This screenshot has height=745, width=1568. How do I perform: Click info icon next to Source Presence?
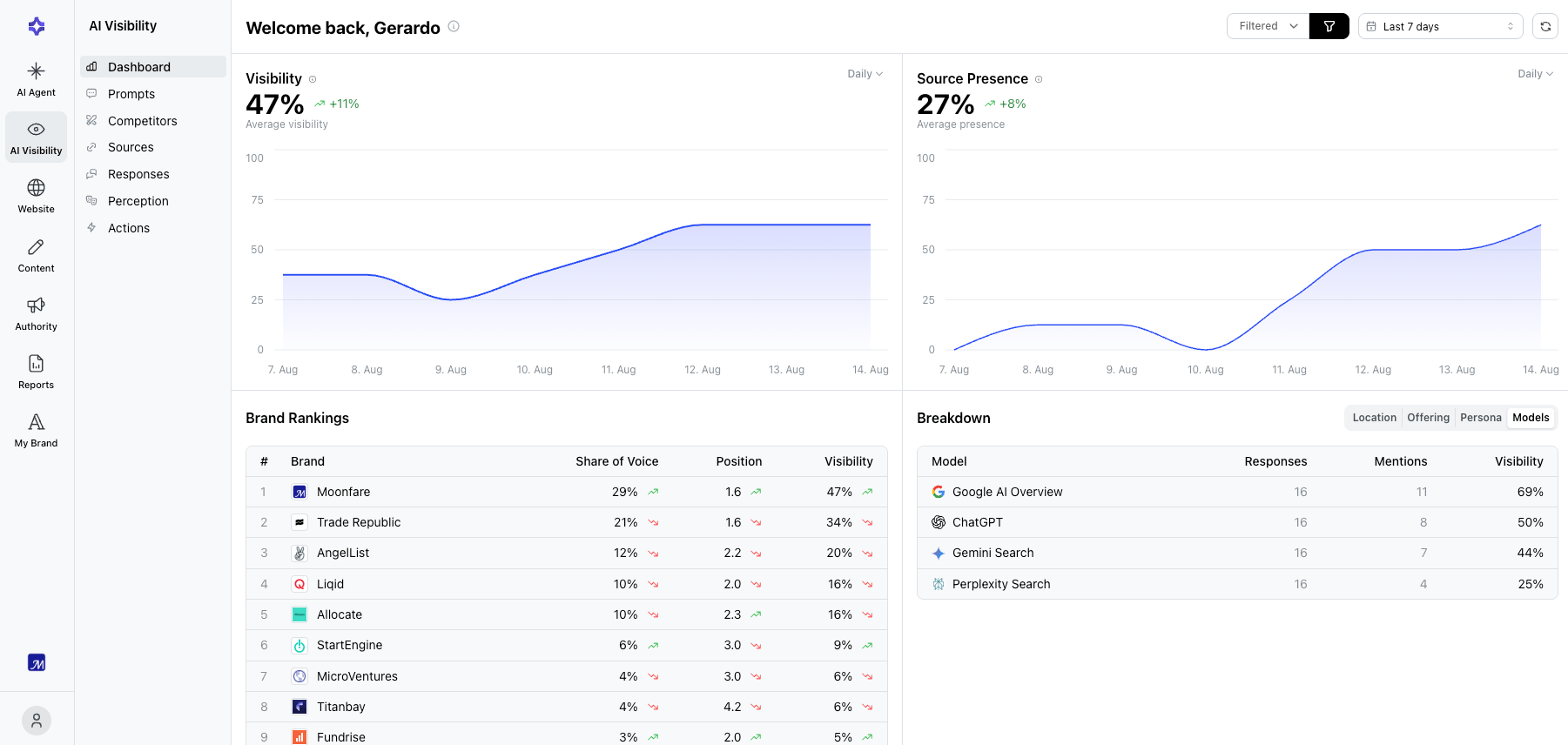1039,79
